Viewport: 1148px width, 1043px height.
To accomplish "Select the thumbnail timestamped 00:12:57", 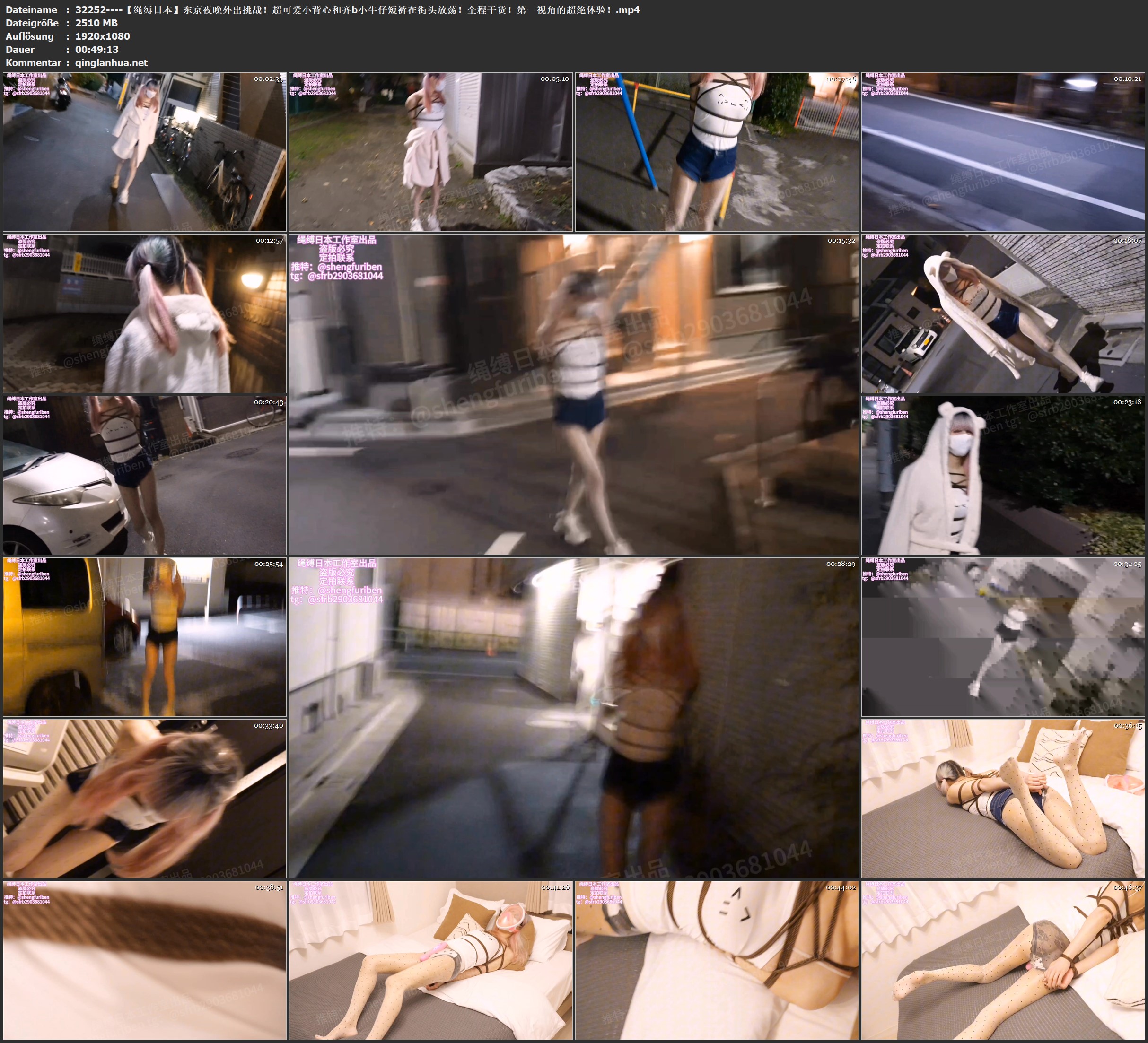I will [145, 313].
